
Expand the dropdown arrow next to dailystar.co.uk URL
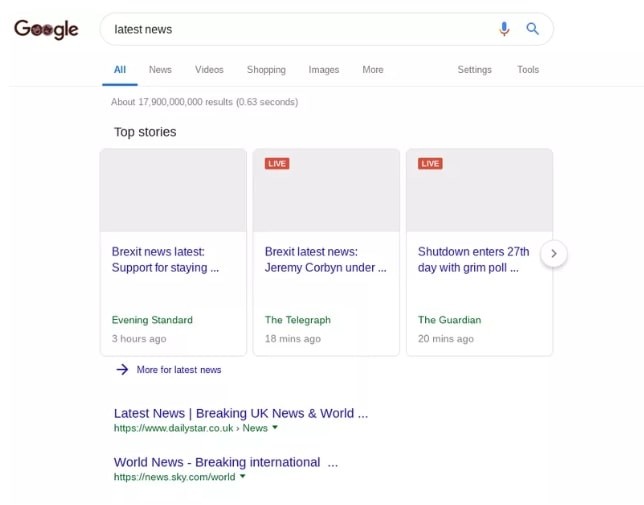275,428
